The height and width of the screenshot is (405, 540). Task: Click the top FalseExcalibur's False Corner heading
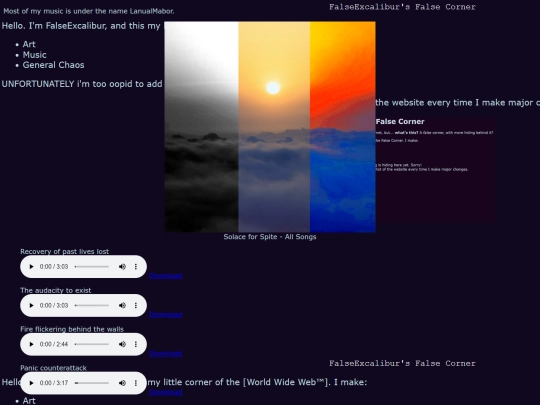(402, 7)
